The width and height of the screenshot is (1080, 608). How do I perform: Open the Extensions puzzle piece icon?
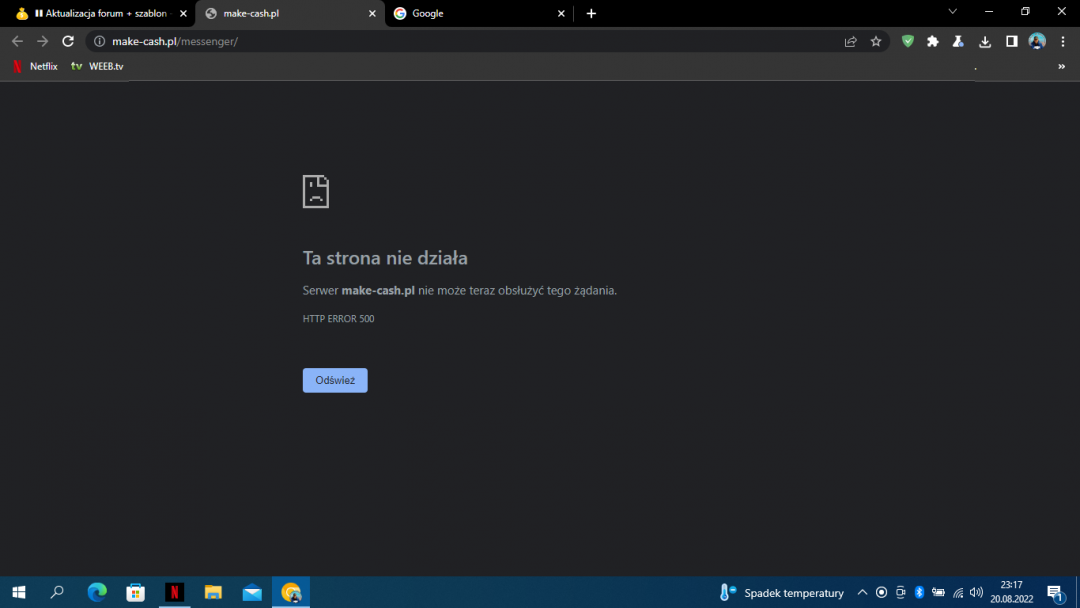click(933, 41)
